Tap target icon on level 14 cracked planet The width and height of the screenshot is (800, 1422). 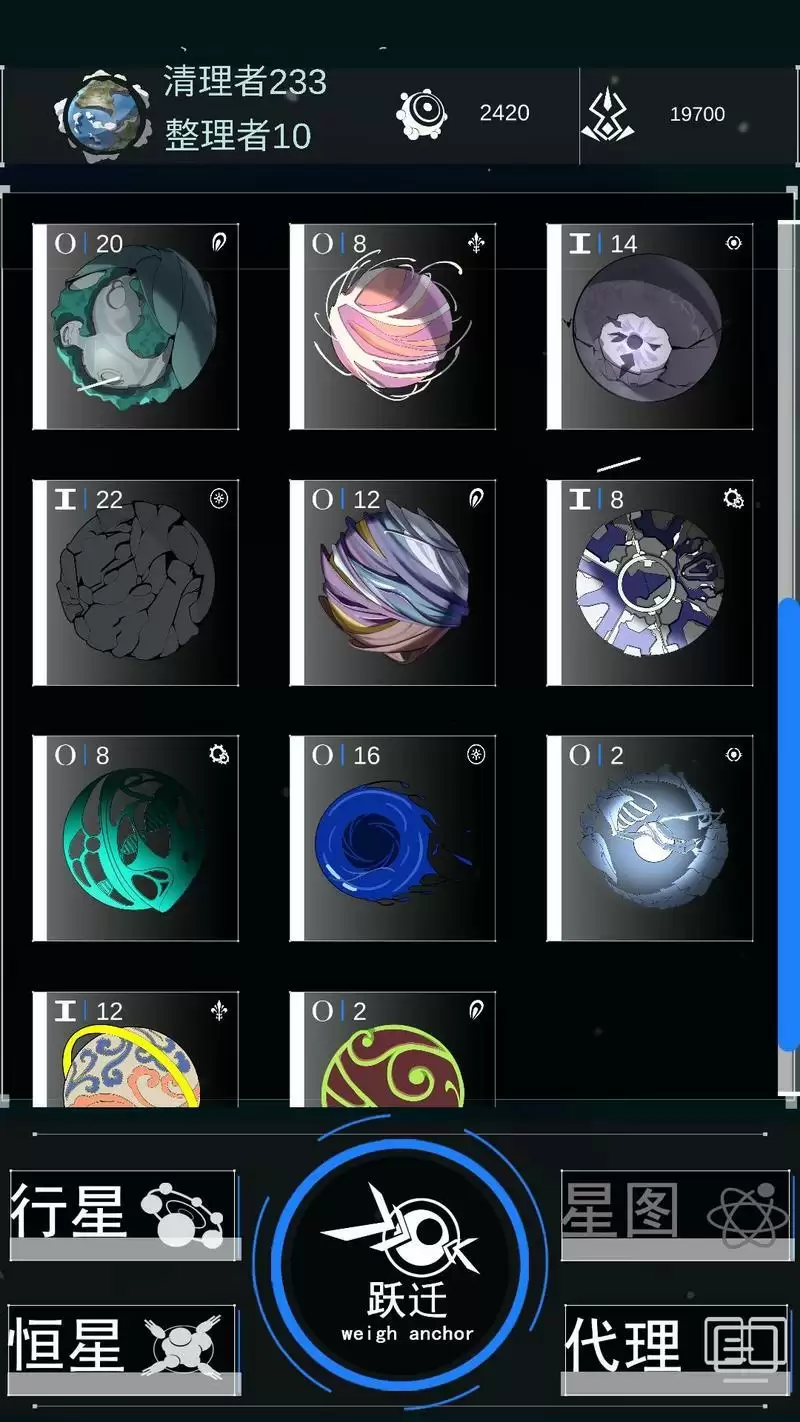pyautogui.click(x=733, y=243)
